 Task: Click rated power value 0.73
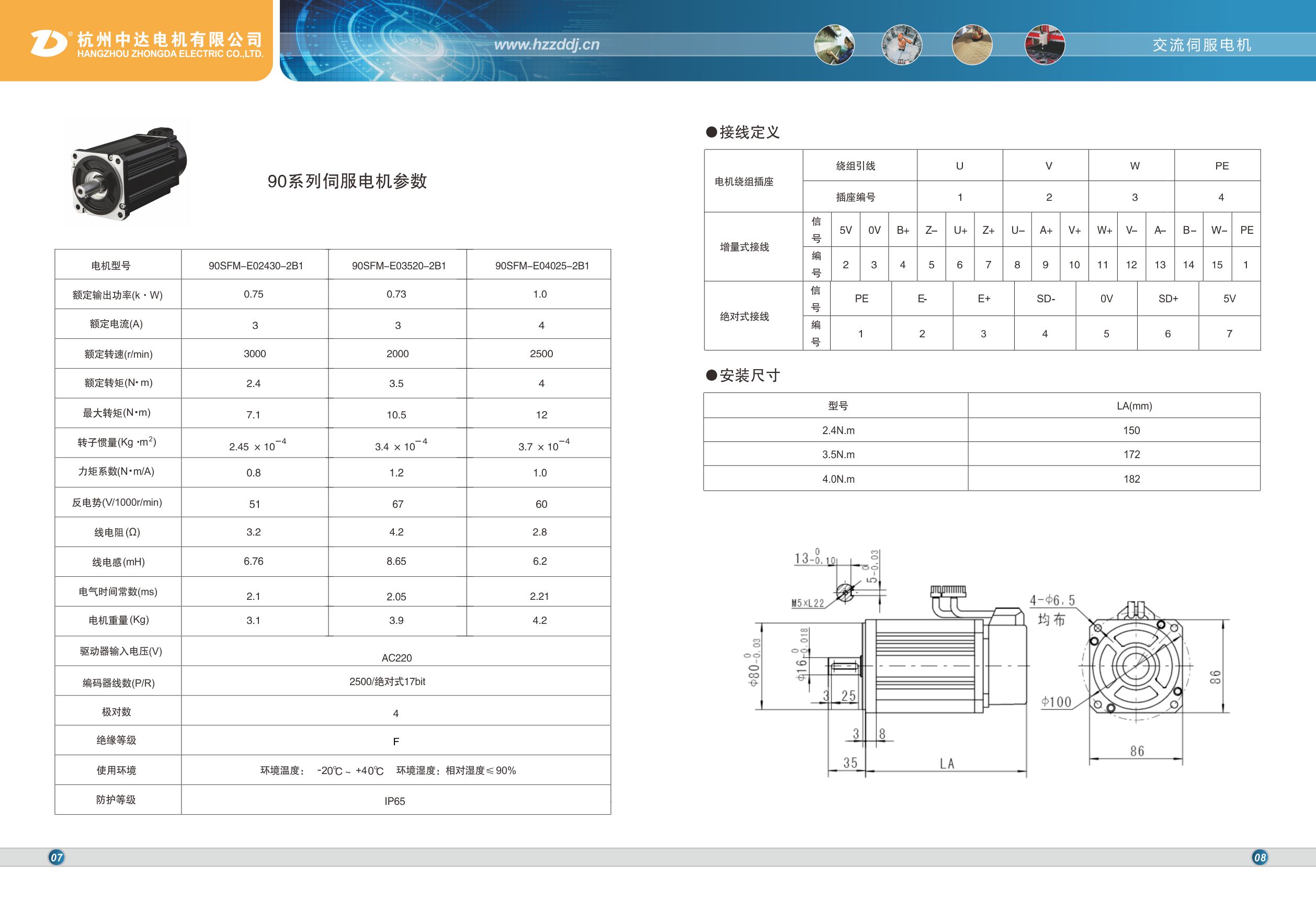[x=396, y=294]
